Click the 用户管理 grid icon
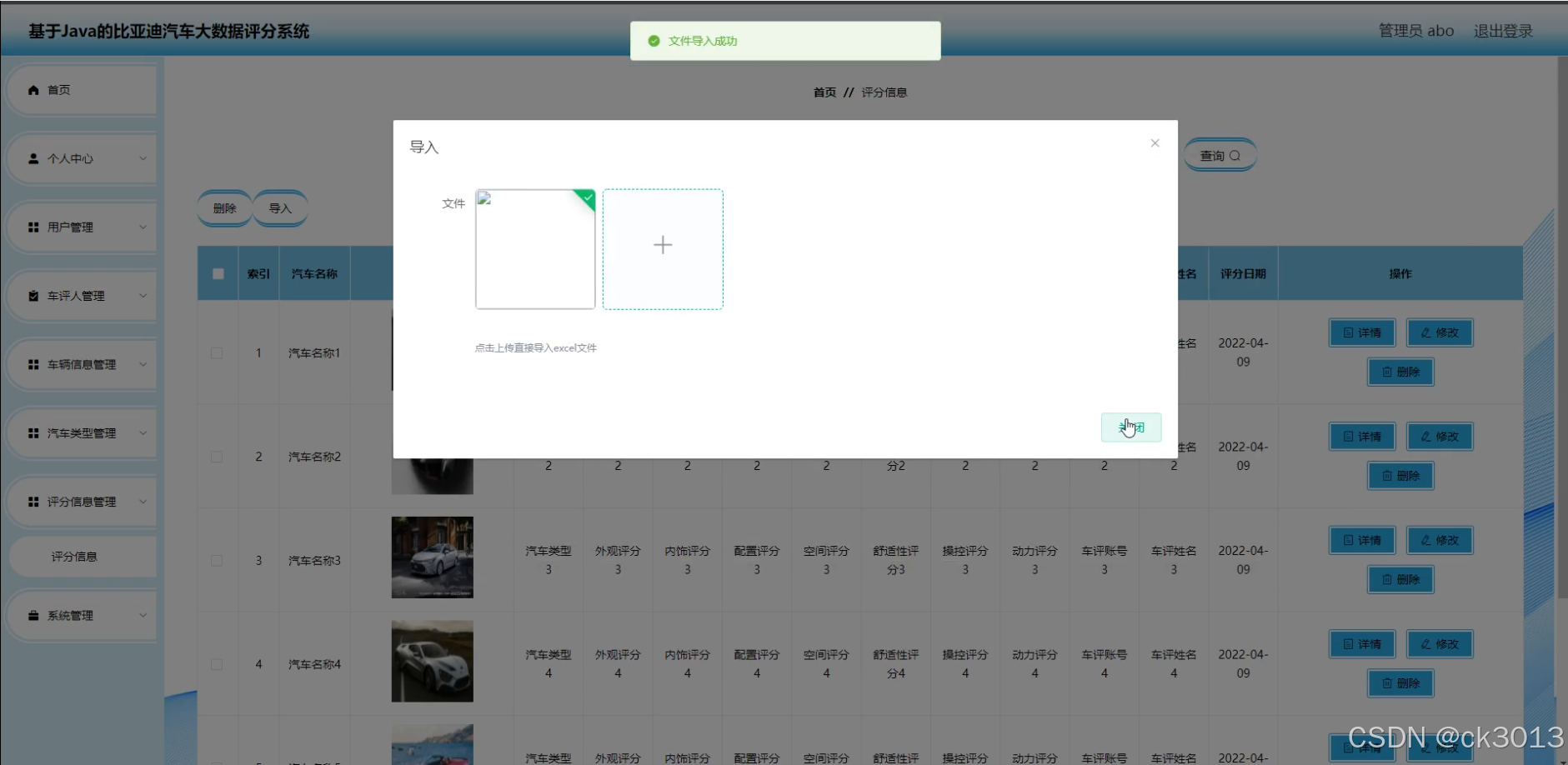Screen dimensions: 1568x765 click(x=33, y=227)
